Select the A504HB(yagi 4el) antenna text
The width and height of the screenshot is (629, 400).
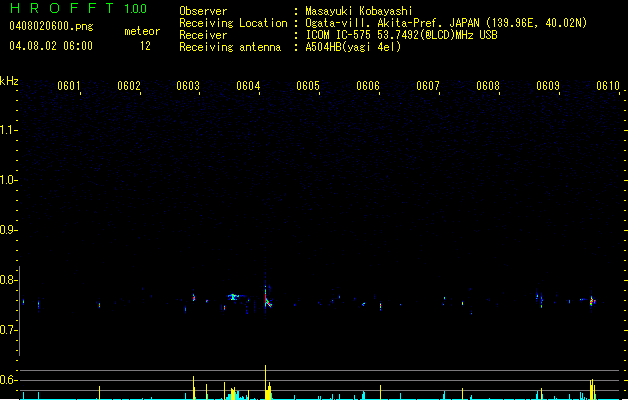pyautogui.click(x=353, y=47)
